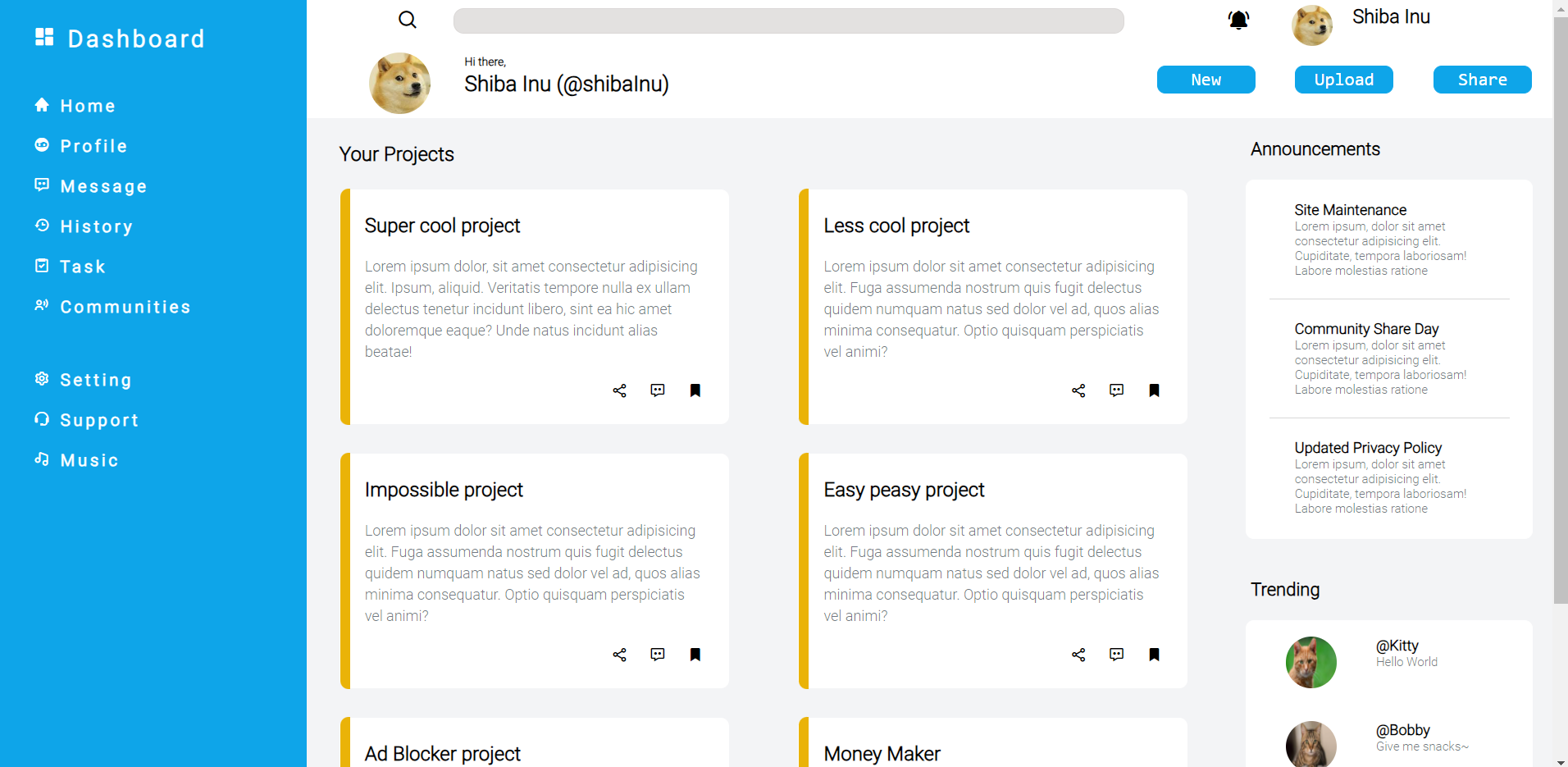Click the Upload button

click(x=1342, y=80)
